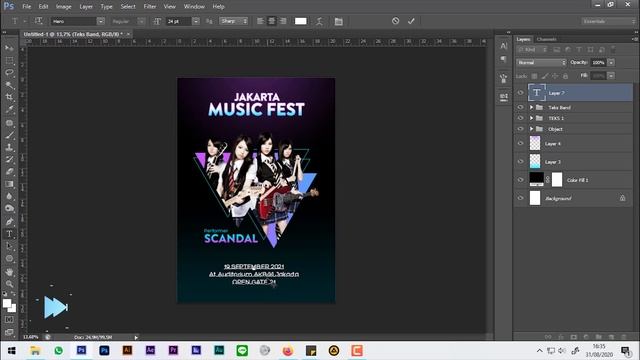Open the Normal blend mode dropdown
640x360 pixels.
pyautogui.click(x=541, y=62)
